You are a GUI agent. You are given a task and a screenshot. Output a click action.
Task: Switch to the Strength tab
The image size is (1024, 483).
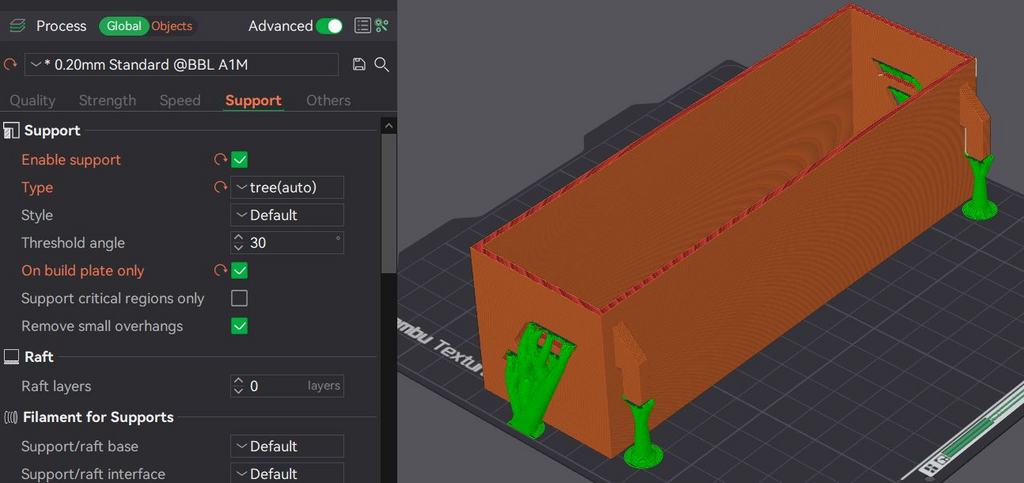click(107, 101)
